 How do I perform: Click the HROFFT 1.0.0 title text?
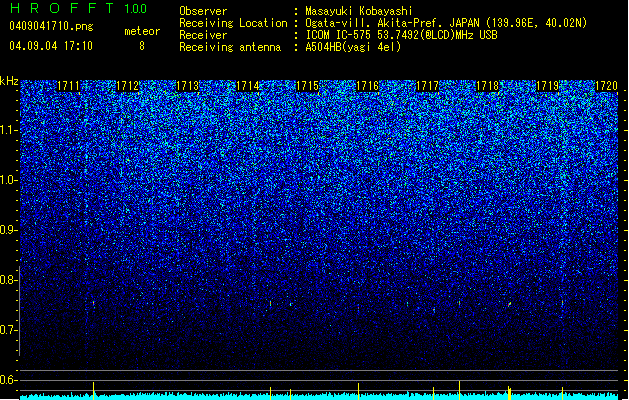(x=79, y=8)
